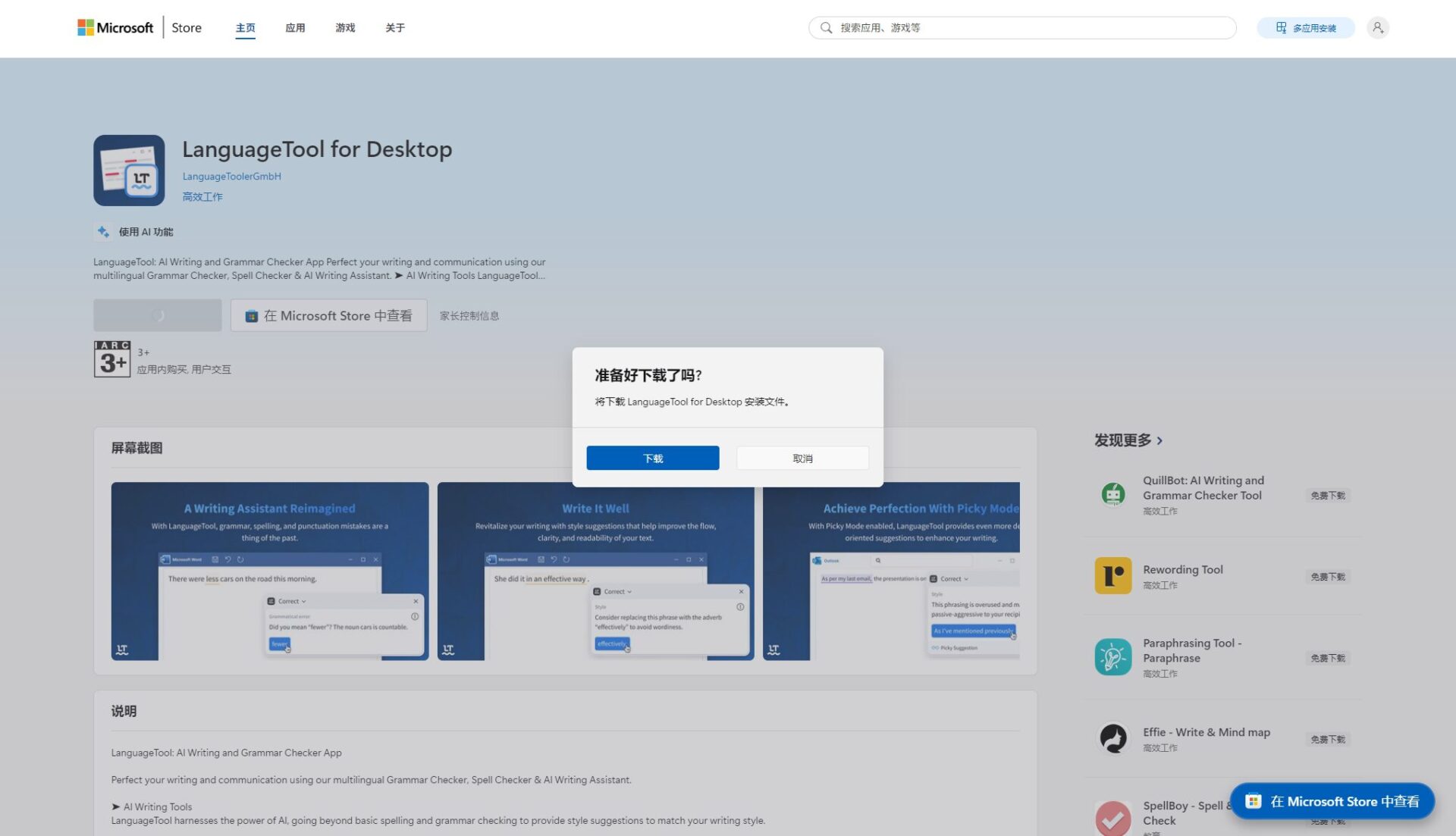Image resolution: width=1456 pixels, height=836 pixels.
Task: Click the IARC 3+ rating badge
Action: click(x=112, y=359)
